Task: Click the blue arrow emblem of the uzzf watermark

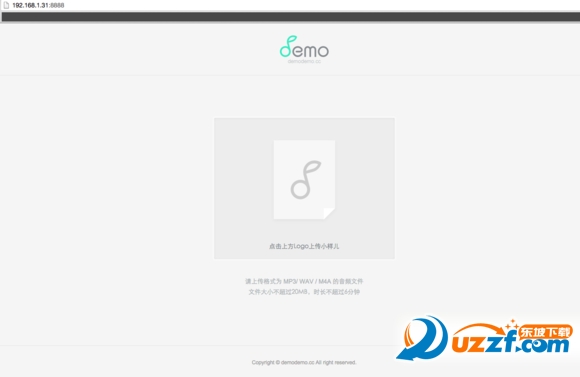Action: (x=422, y=338)
